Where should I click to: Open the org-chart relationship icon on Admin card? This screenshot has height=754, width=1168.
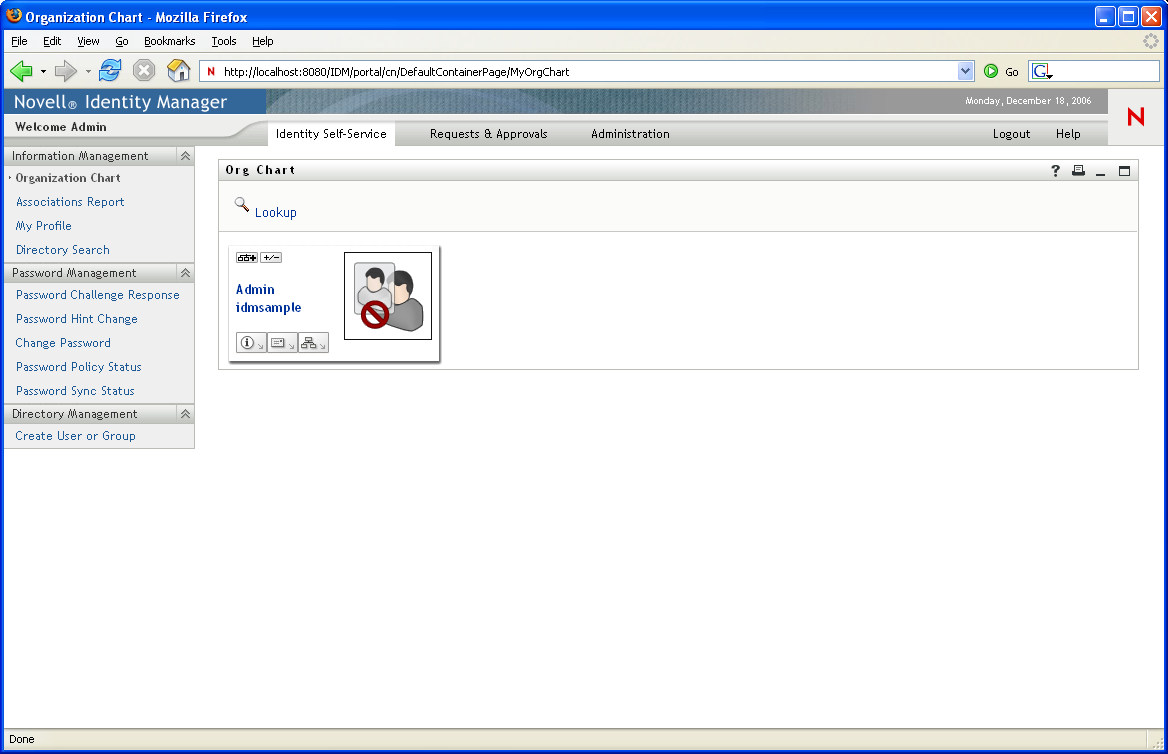(x=314, y=343)
